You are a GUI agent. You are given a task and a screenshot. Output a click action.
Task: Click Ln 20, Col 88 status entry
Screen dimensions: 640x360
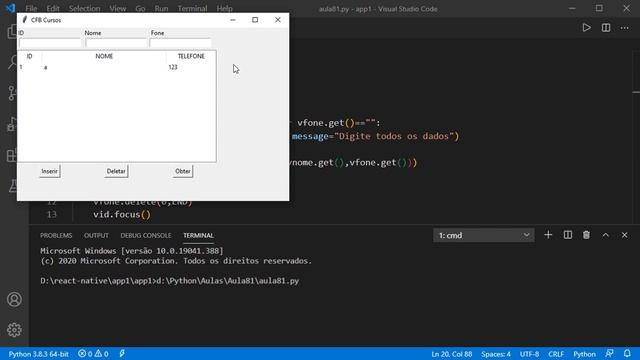coord(451,354)
